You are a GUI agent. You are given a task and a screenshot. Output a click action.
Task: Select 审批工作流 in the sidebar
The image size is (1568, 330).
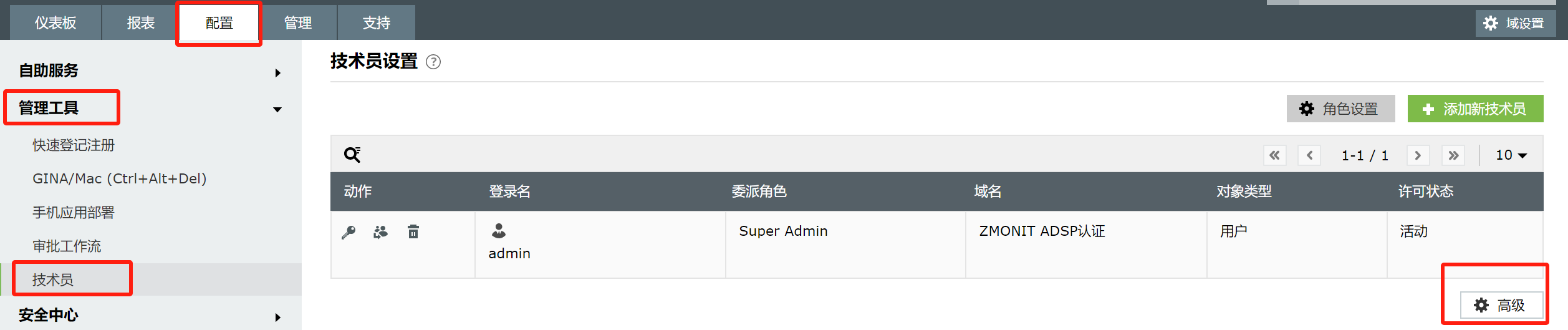(67, 246)
